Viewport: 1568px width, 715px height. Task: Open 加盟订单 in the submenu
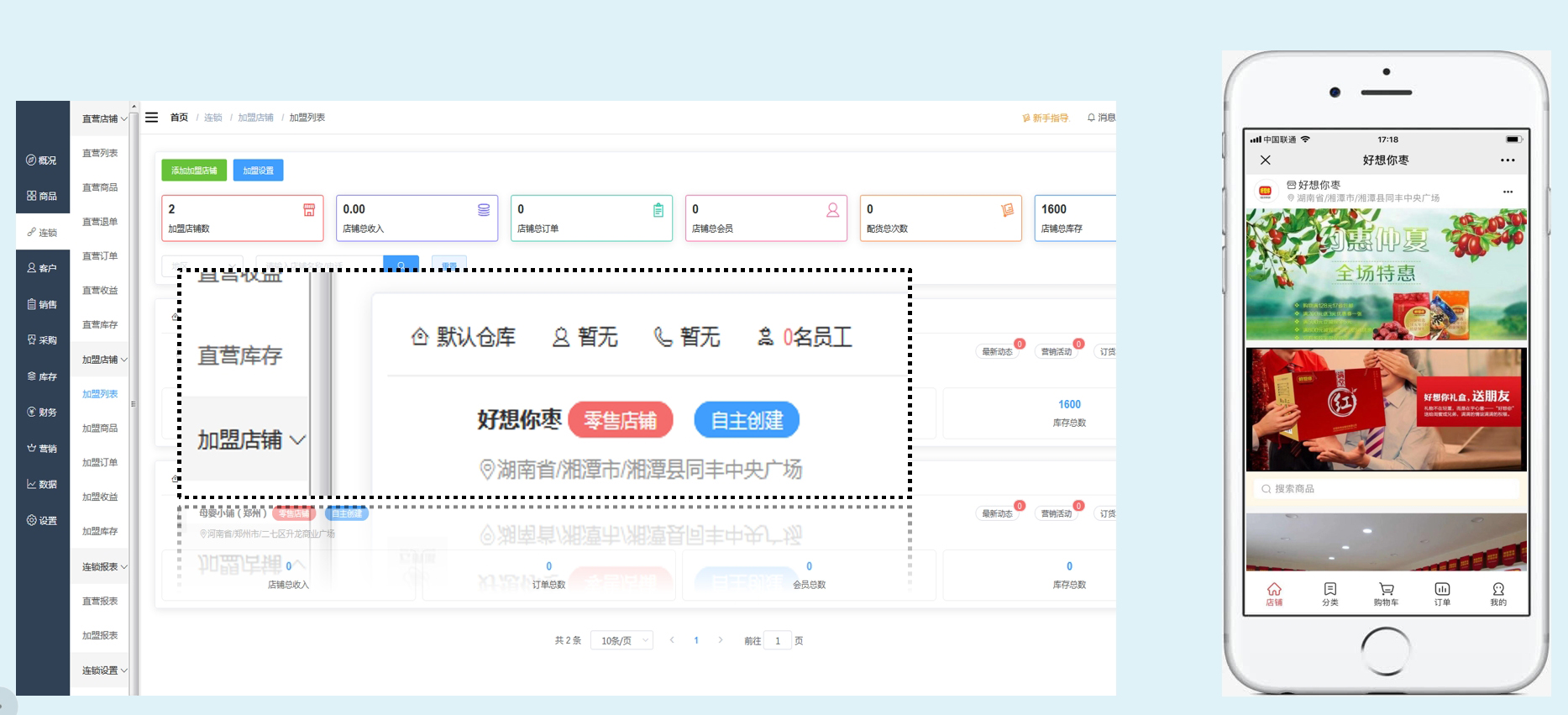[x=100, y=463]
